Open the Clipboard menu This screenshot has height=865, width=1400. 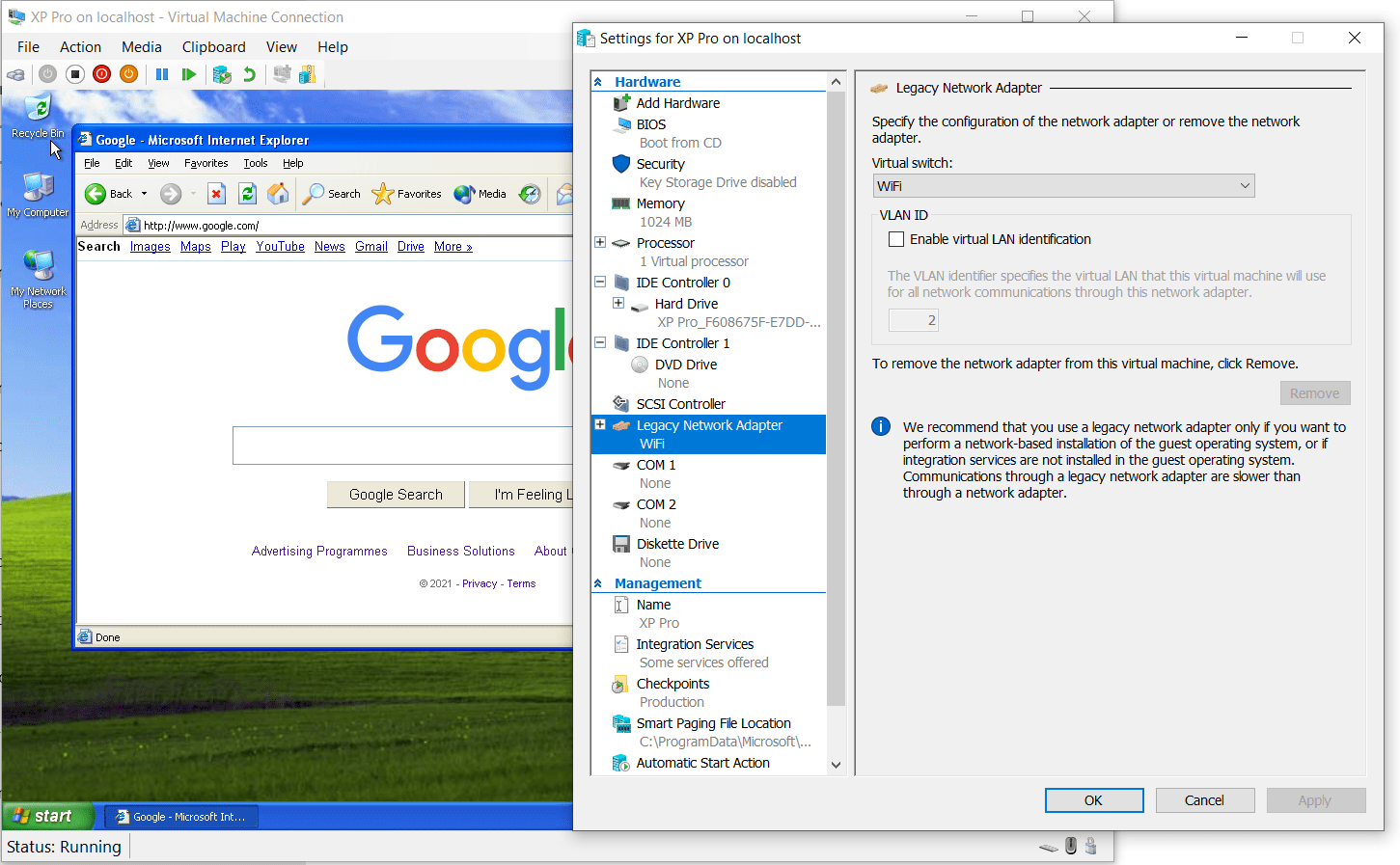213,46
